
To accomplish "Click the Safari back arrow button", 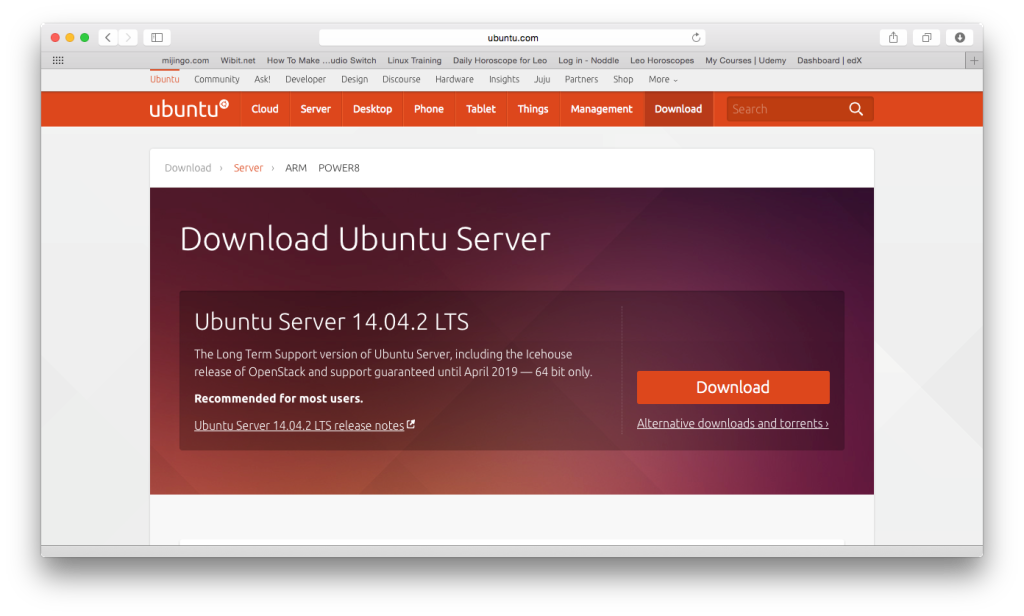I will click(x=108, y=38).
